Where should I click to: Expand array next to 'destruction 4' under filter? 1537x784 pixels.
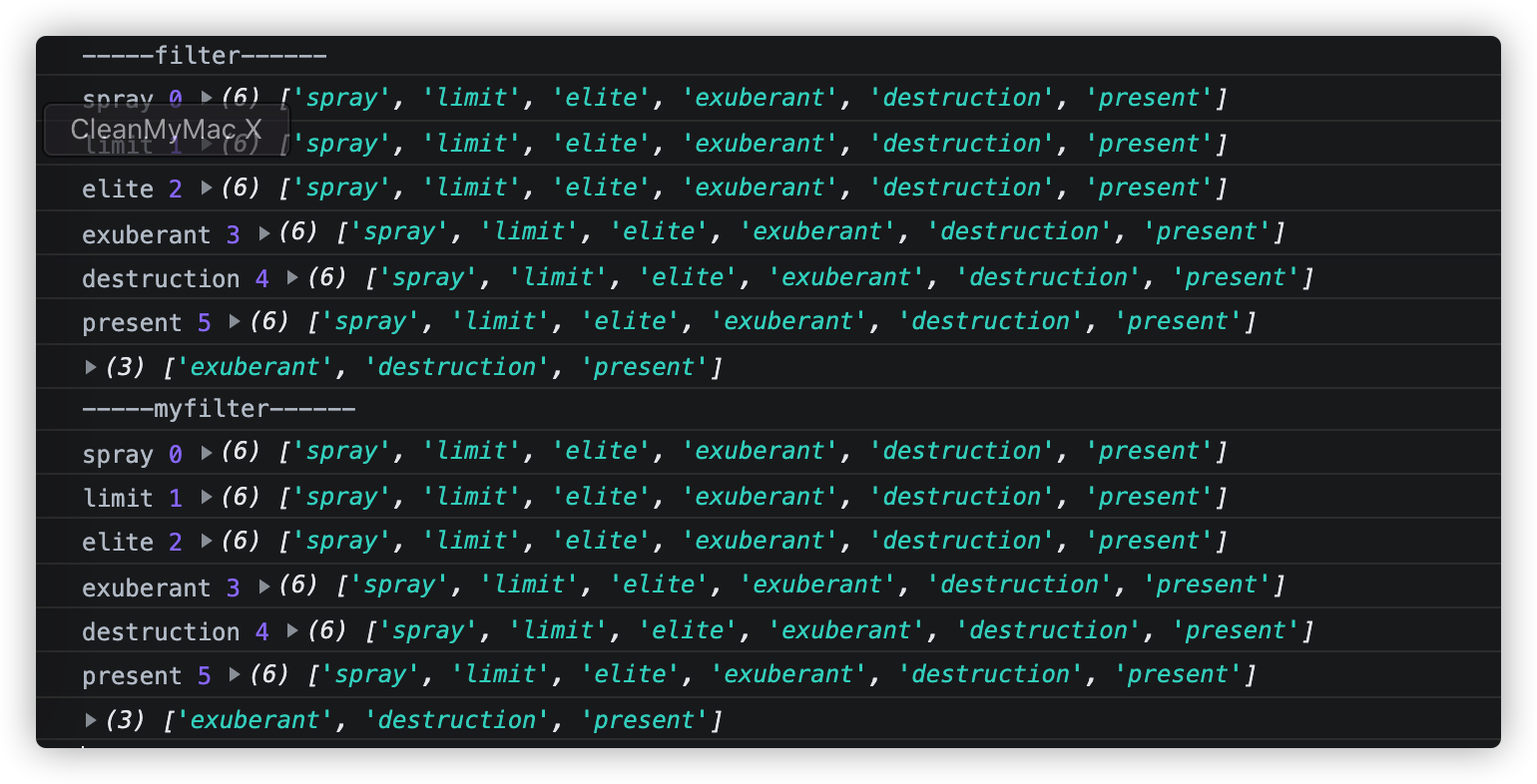[293, 277]
